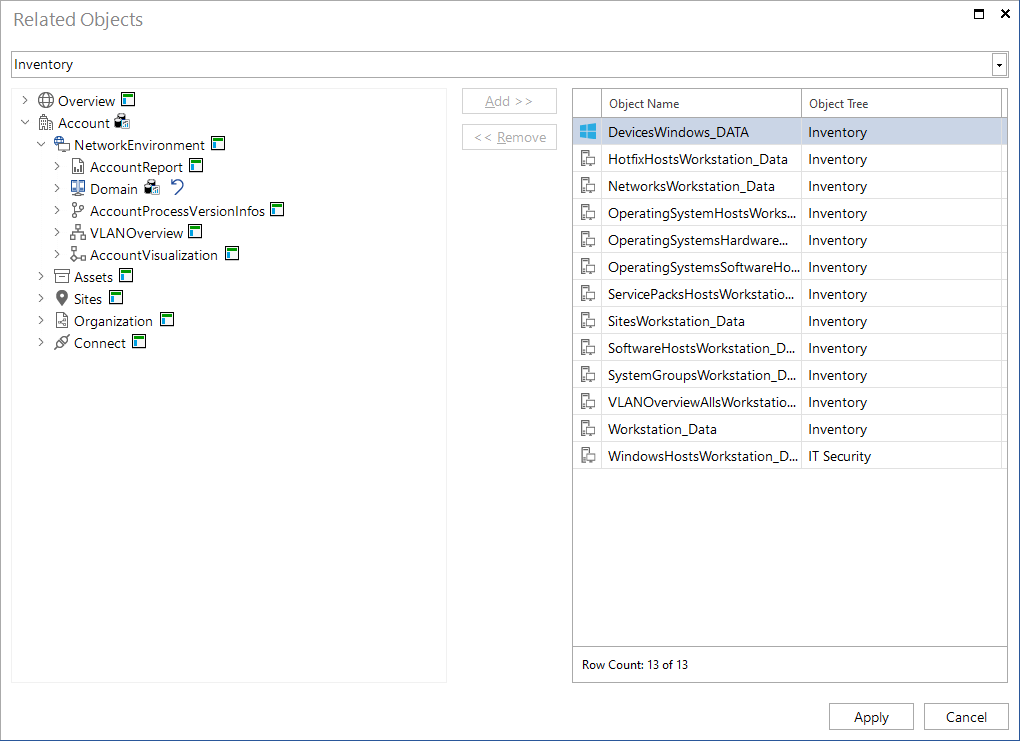The width and height of the screenshot is (1020, 741).
Task: Open the Inventory dropdown at the top
Action: (998, 64)
